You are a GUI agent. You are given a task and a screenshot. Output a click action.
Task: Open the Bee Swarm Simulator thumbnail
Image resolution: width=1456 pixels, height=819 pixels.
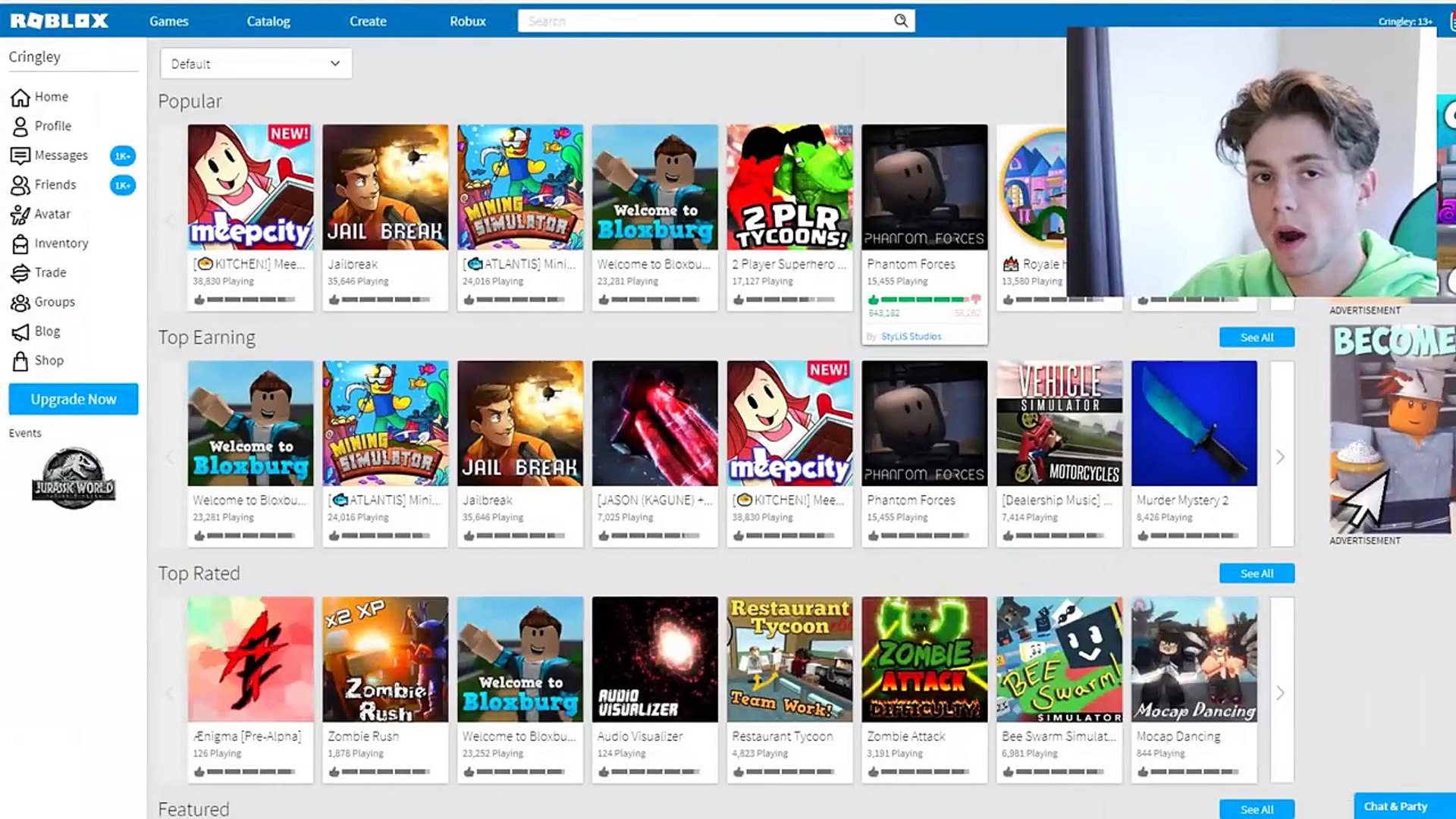(1059, 659)
